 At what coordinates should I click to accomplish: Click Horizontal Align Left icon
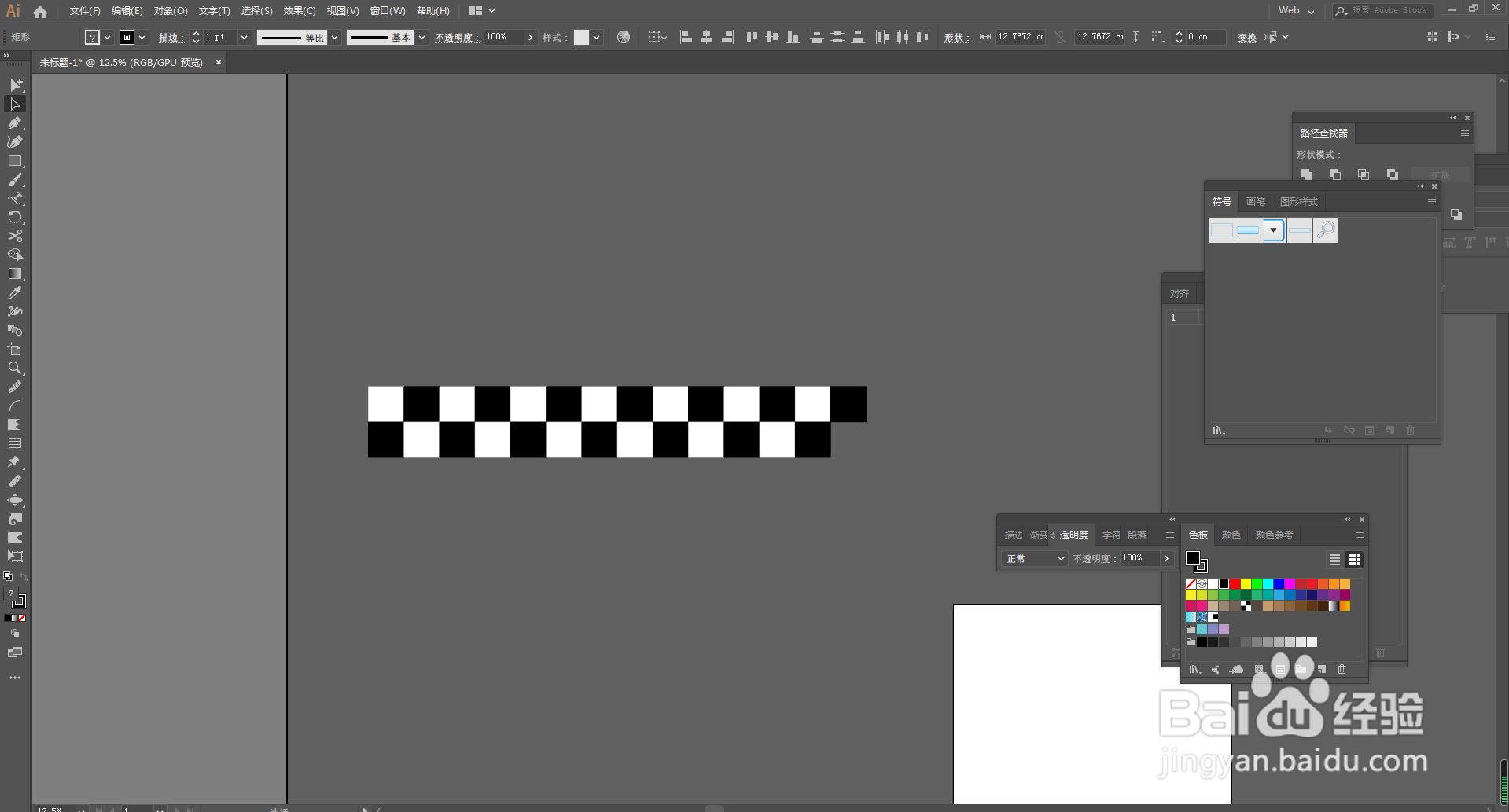point(686,37)
